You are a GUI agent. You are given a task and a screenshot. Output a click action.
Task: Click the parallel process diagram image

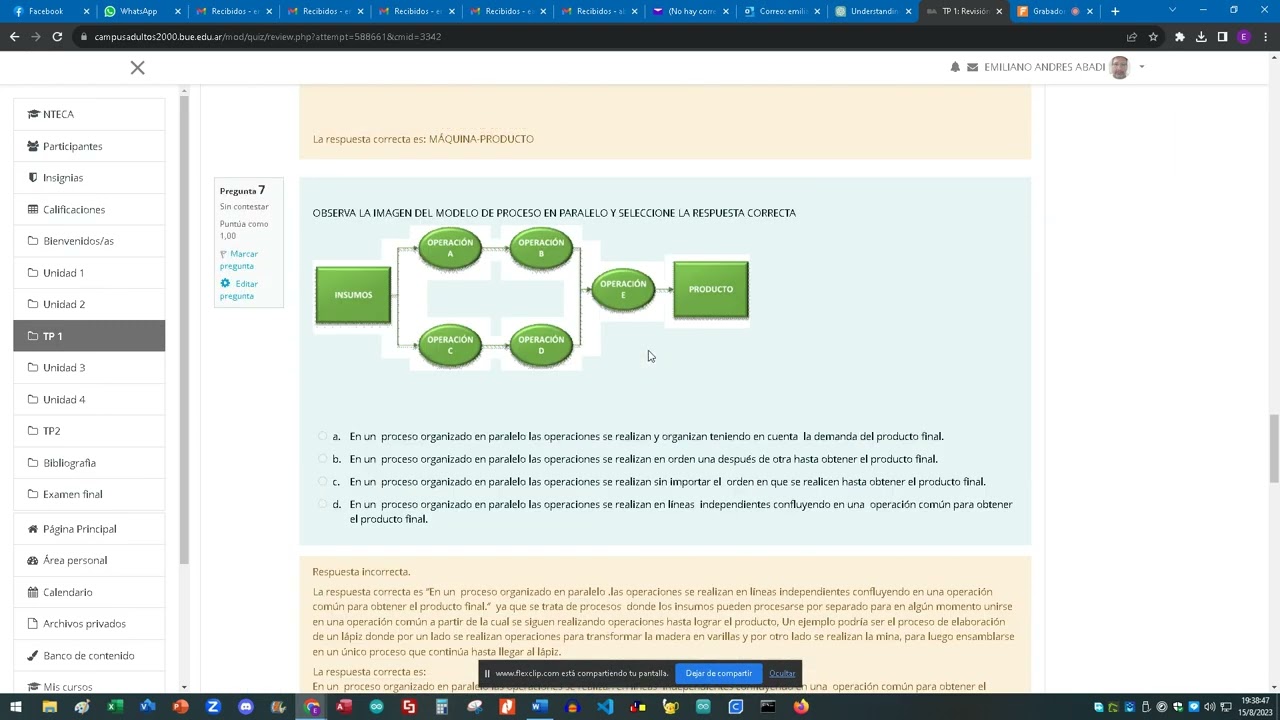click(532, 297)
